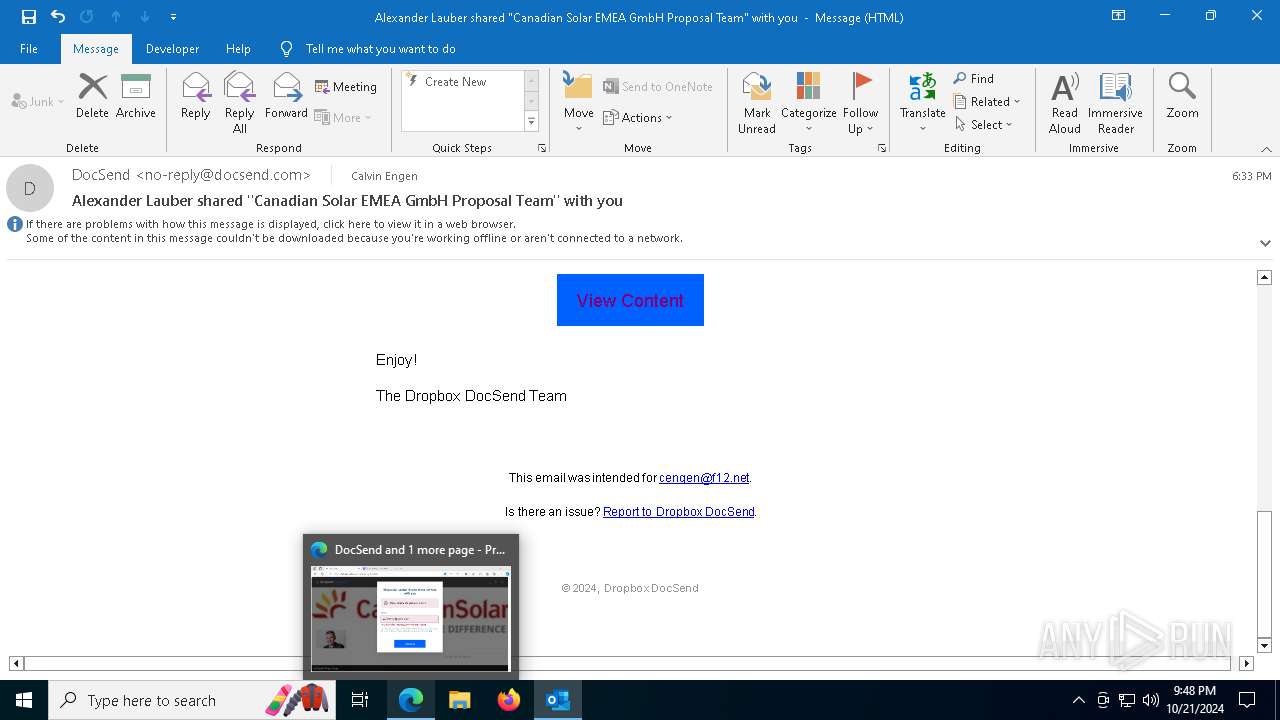The image size is (1280, 720).
Task: Expand More respond actions dropdown
Action: pyautogui.click(x=343, y=118)
